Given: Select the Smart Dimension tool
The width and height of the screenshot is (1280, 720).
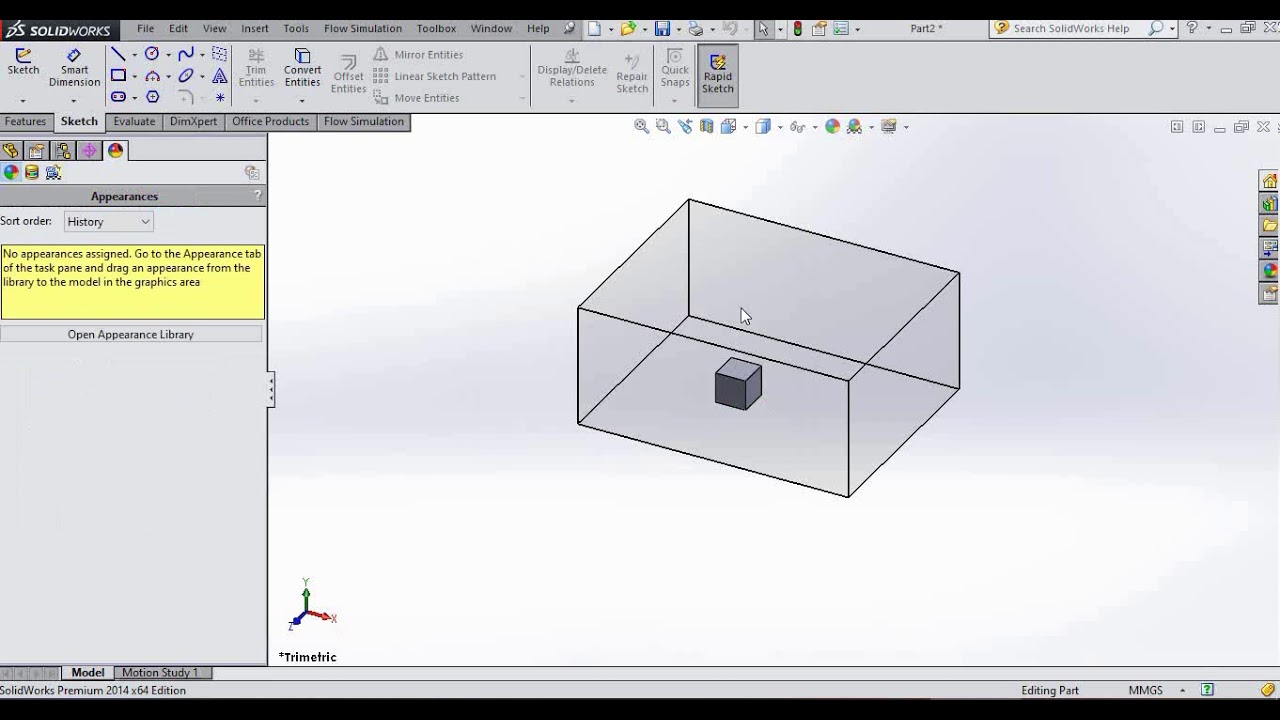Looking at the screenshot, I should click(x=74, y=68).
